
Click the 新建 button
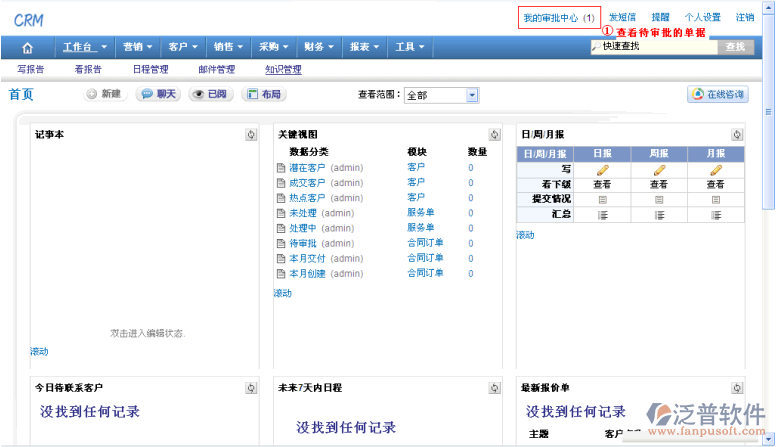[x=104, y=94]
